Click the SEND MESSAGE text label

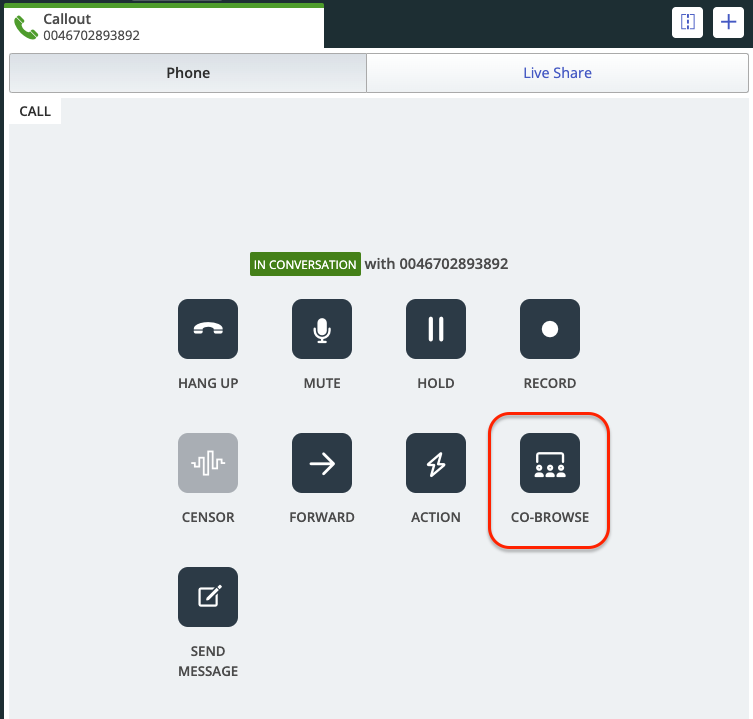pos(208,661)
